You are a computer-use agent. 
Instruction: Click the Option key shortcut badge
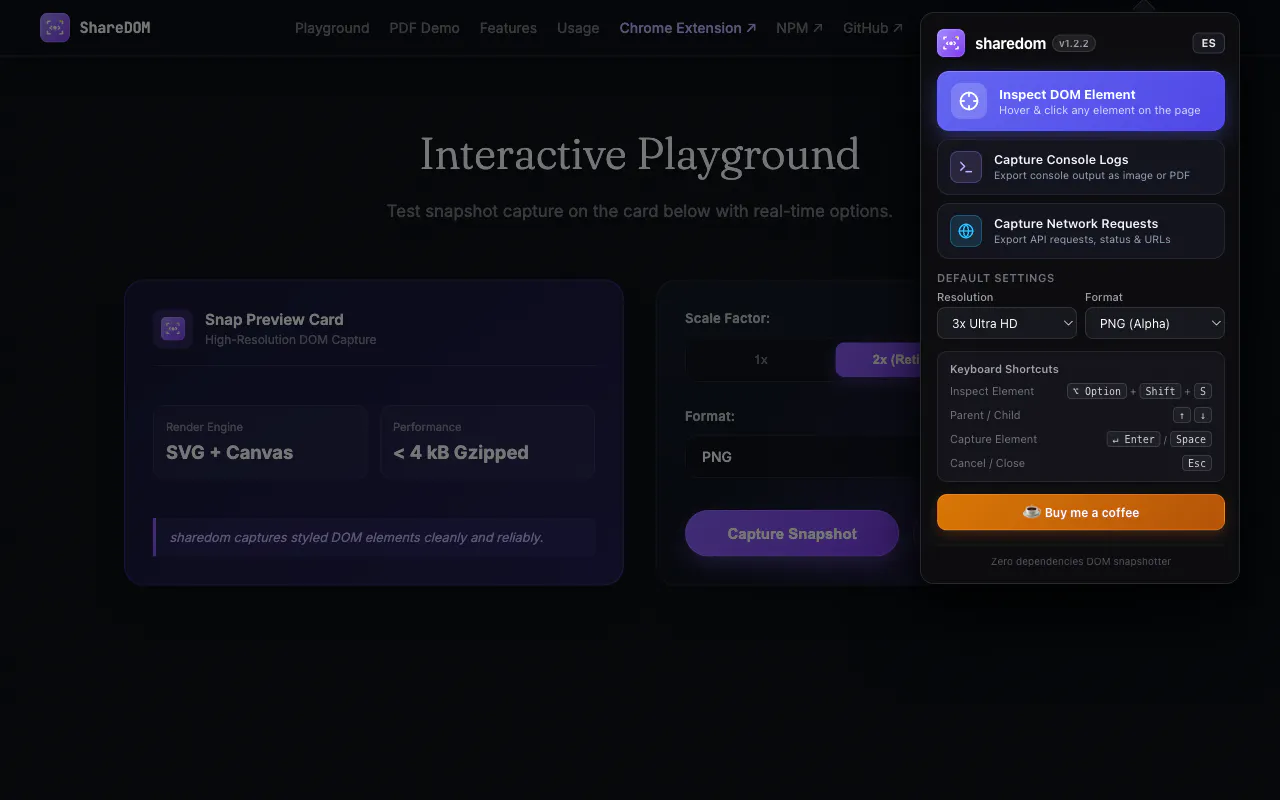[x=1097, y=391]
